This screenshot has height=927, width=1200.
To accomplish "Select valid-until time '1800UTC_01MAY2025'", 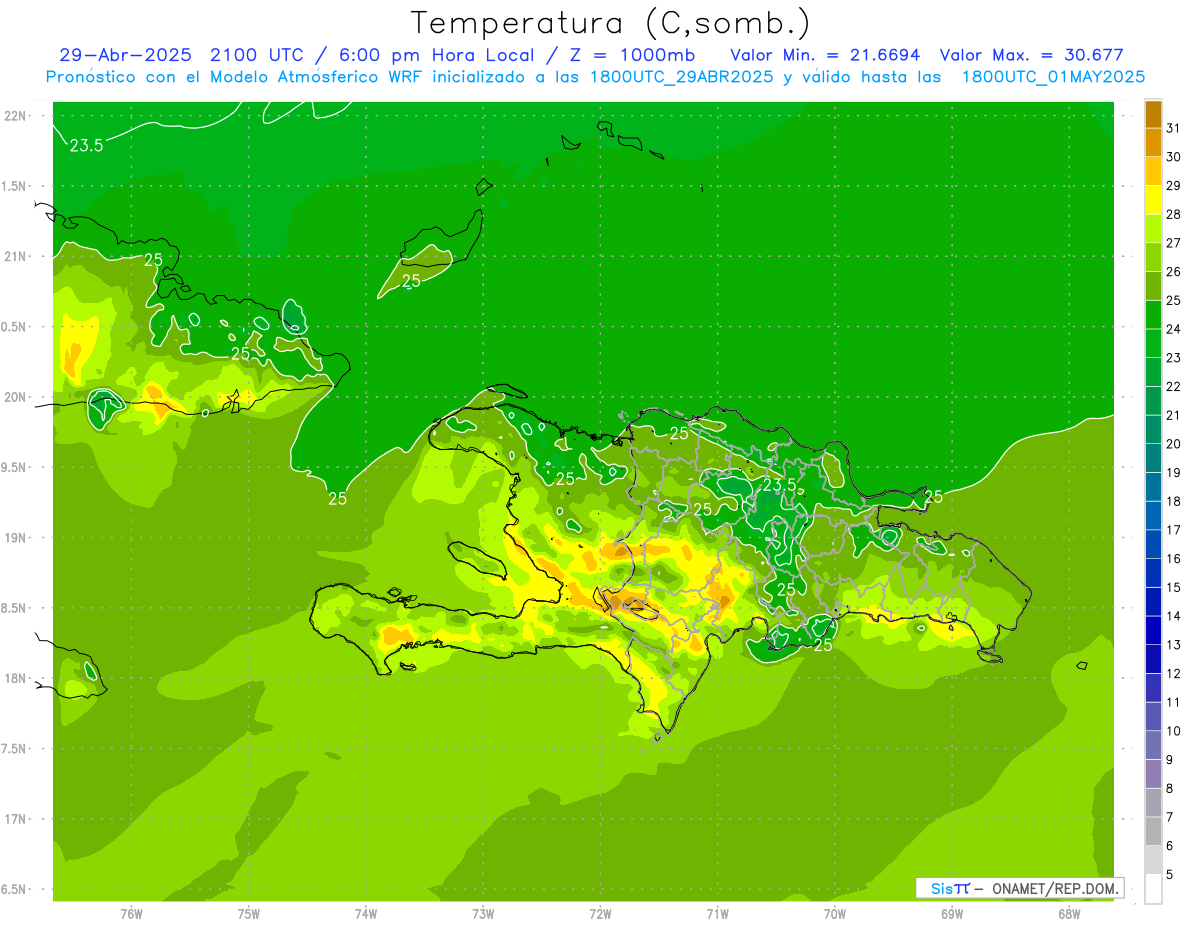I will [x=1053, y=77].
